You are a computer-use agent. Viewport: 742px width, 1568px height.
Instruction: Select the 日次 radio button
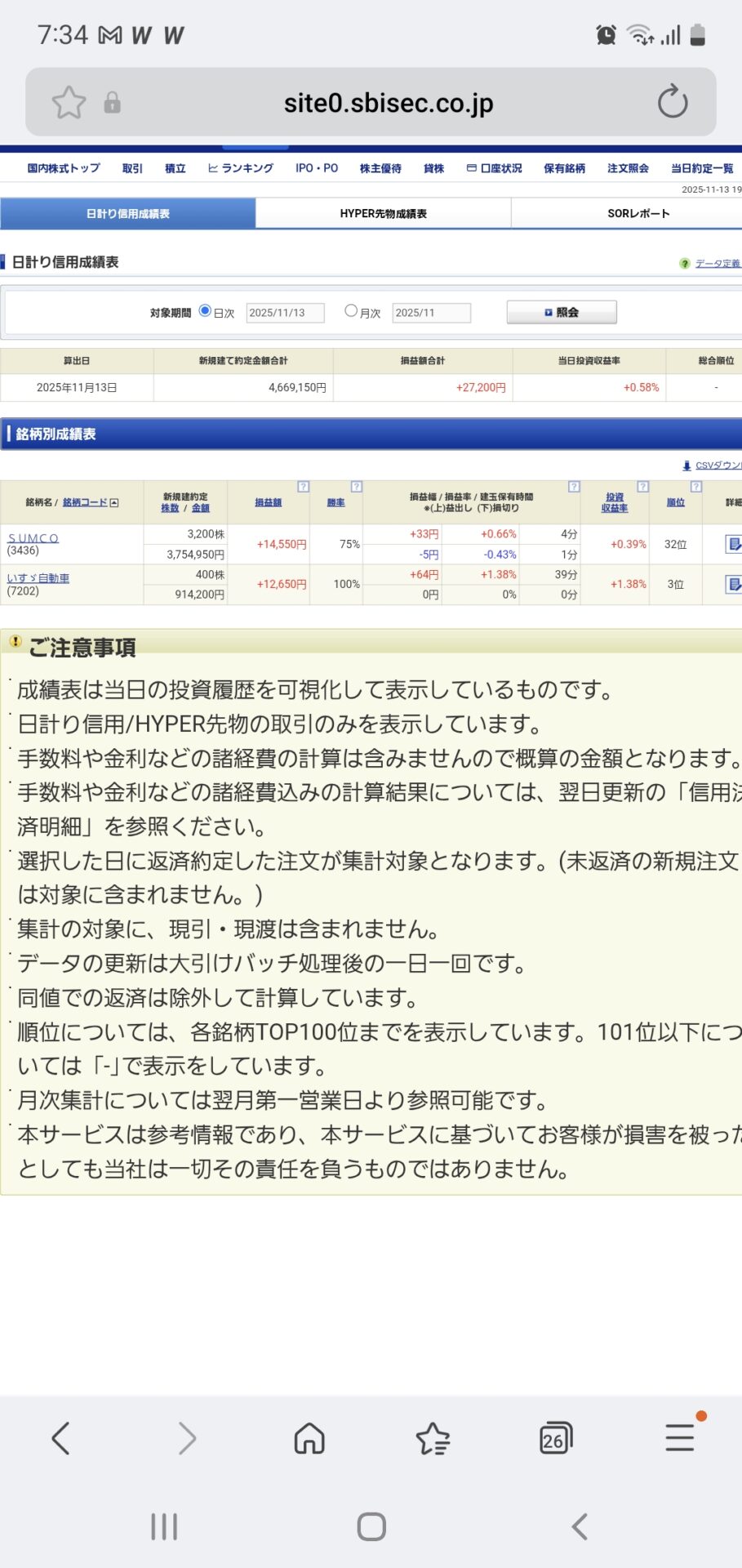[206, 311]
